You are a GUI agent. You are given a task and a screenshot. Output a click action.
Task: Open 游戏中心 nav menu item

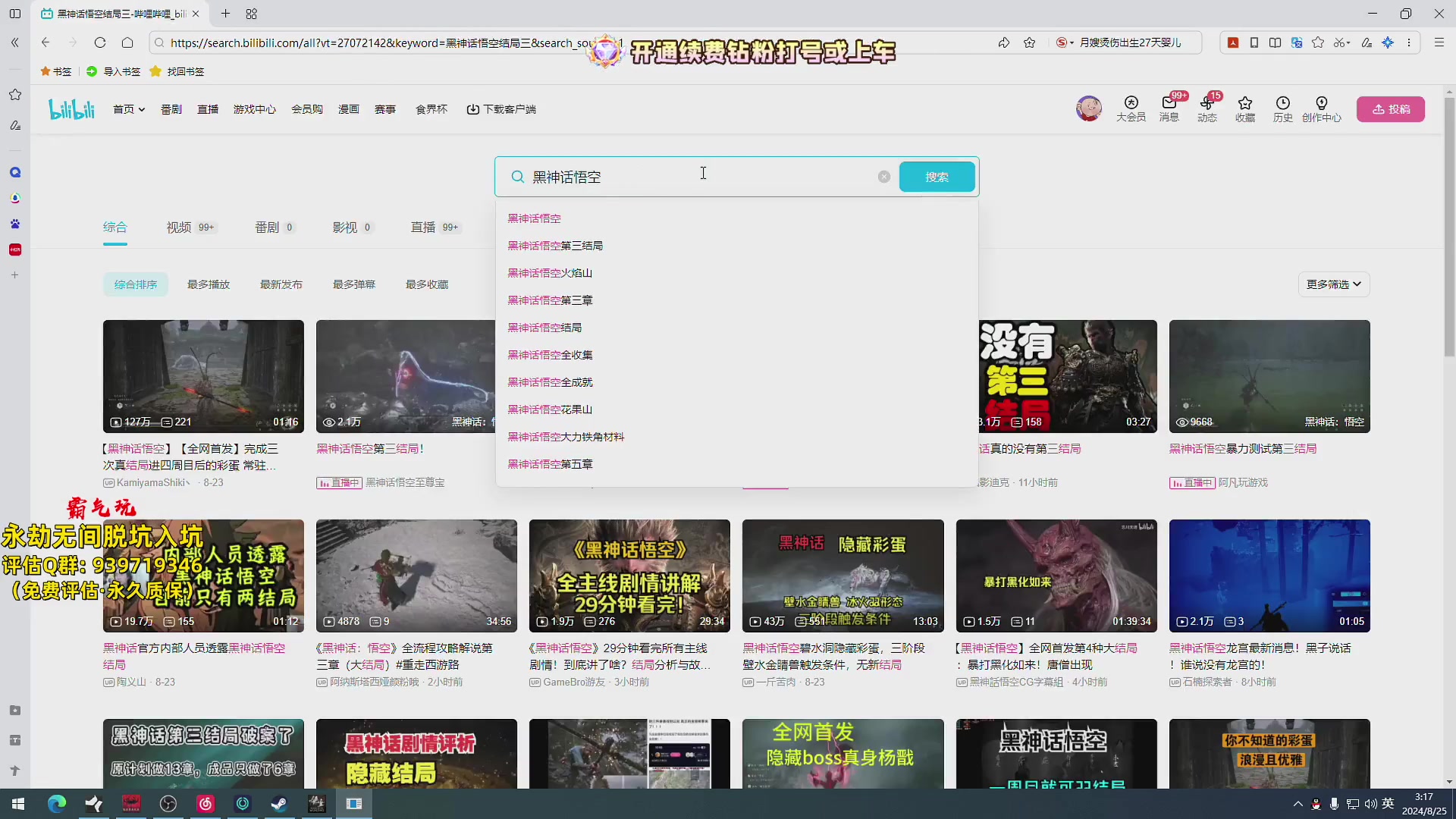tap(255, 110)
